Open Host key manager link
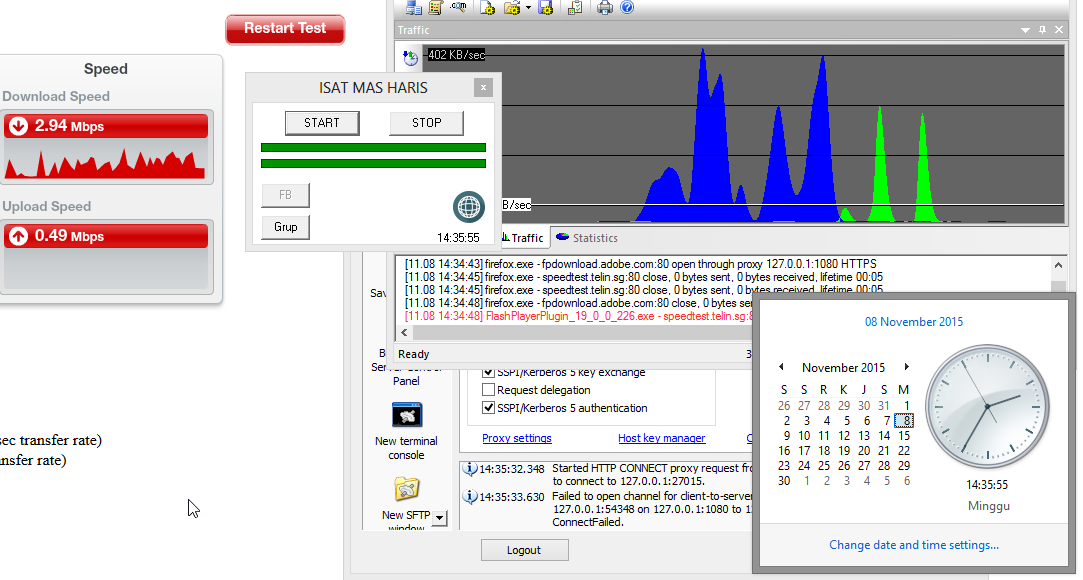The height and width of the screenshot is (580, 1083). (x=662, y=438)
